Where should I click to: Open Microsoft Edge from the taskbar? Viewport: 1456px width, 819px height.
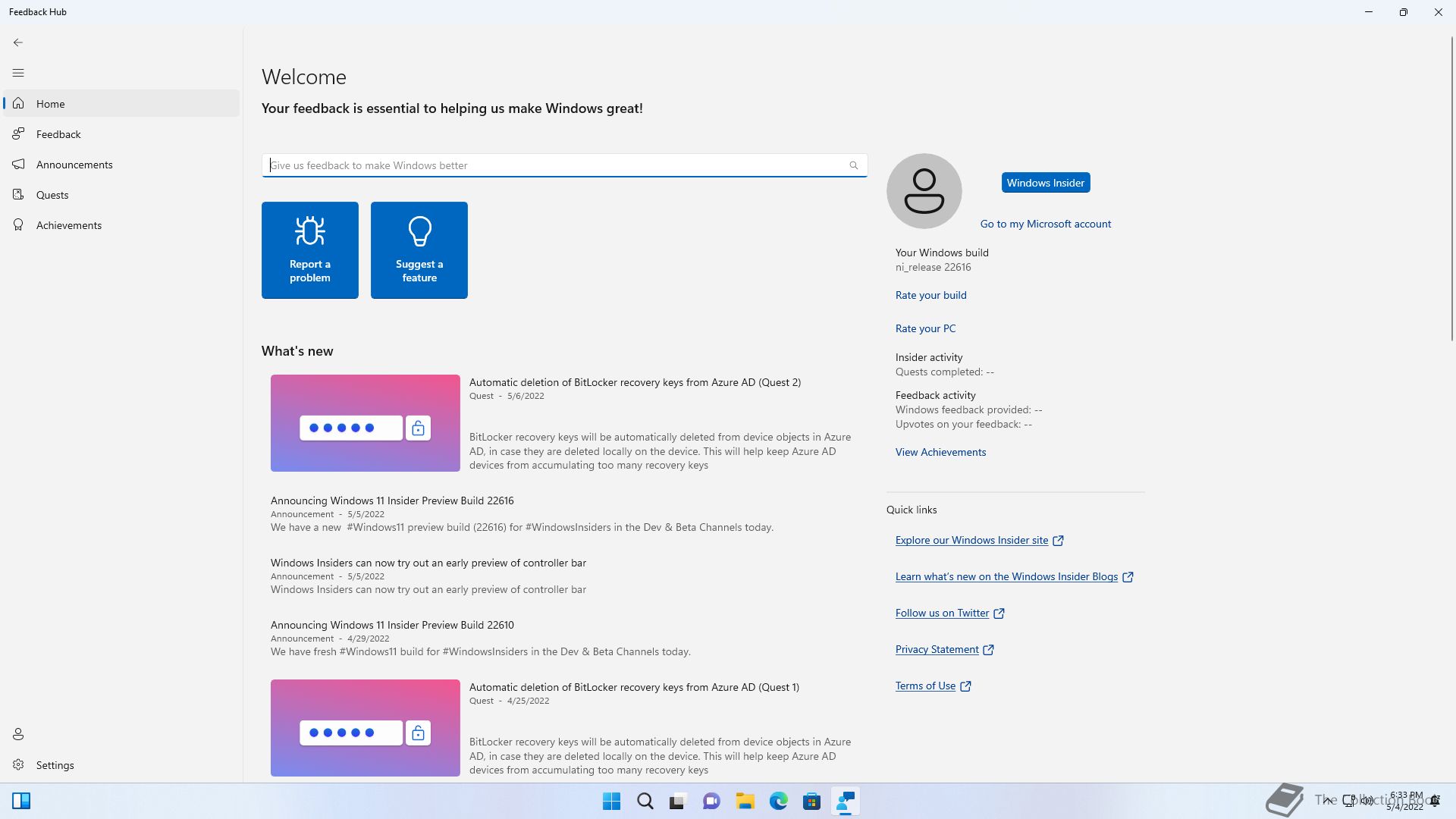(x=779, y=802)
